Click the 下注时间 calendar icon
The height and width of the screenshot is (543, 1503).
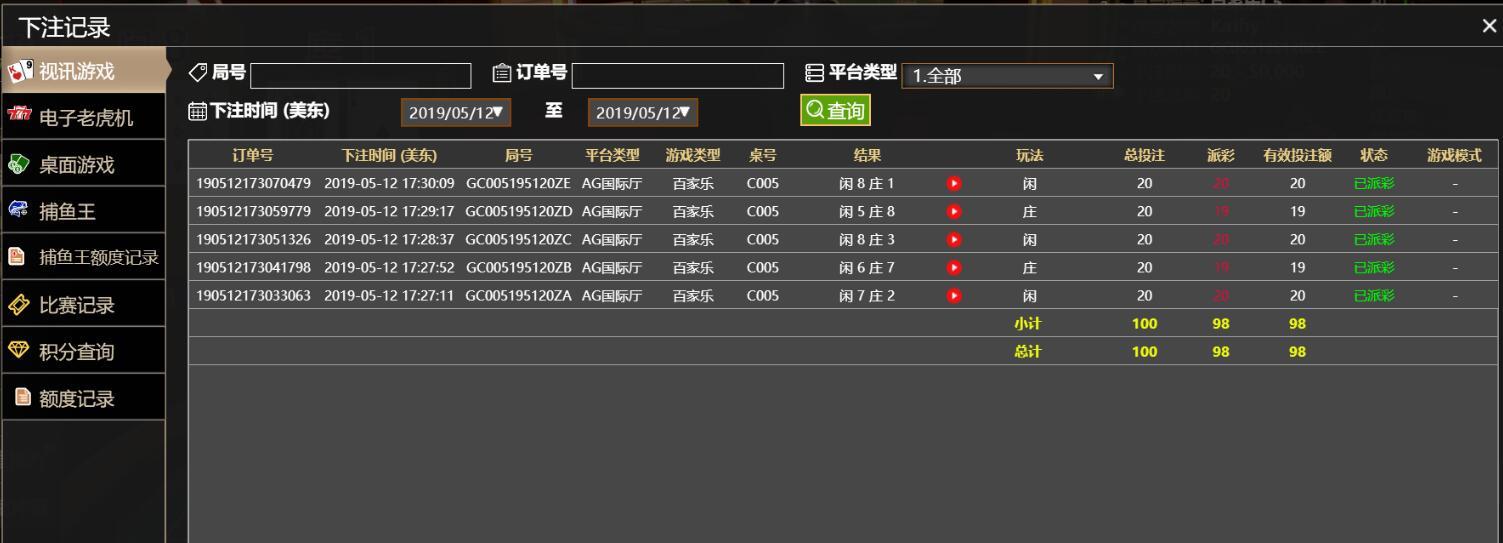(x=197, y=111)
